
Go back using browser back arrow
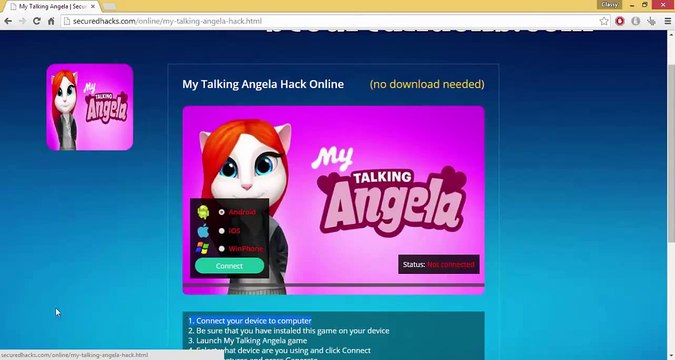click(8, 21)
